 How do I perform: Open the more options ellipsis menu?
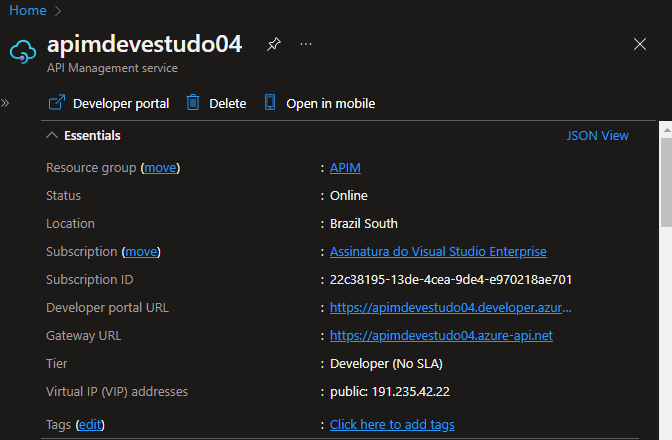pyautogui.click(x=306, y=44)
